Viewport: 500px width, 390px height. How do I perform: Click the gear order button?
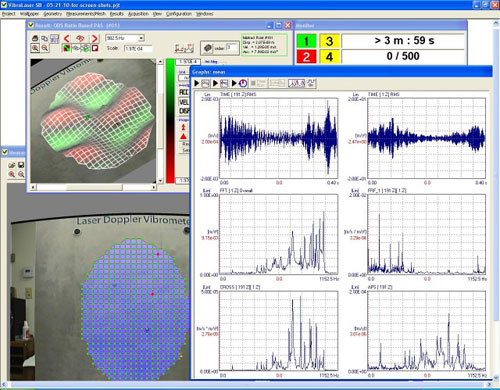click(x=208, y=48)
